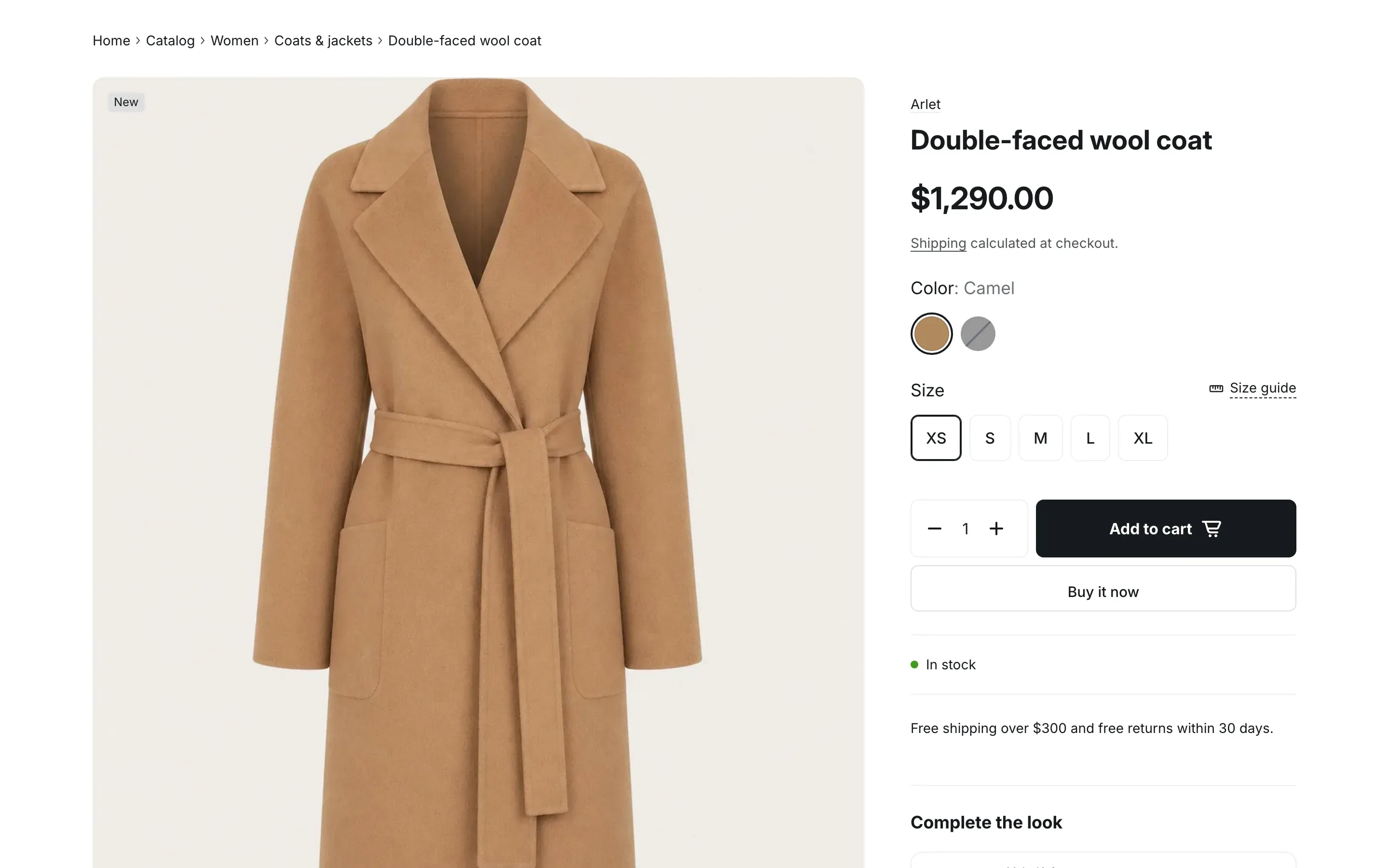
Task: Go to Coats & jackets breadcrumb
Action: (x=323, y=41)
